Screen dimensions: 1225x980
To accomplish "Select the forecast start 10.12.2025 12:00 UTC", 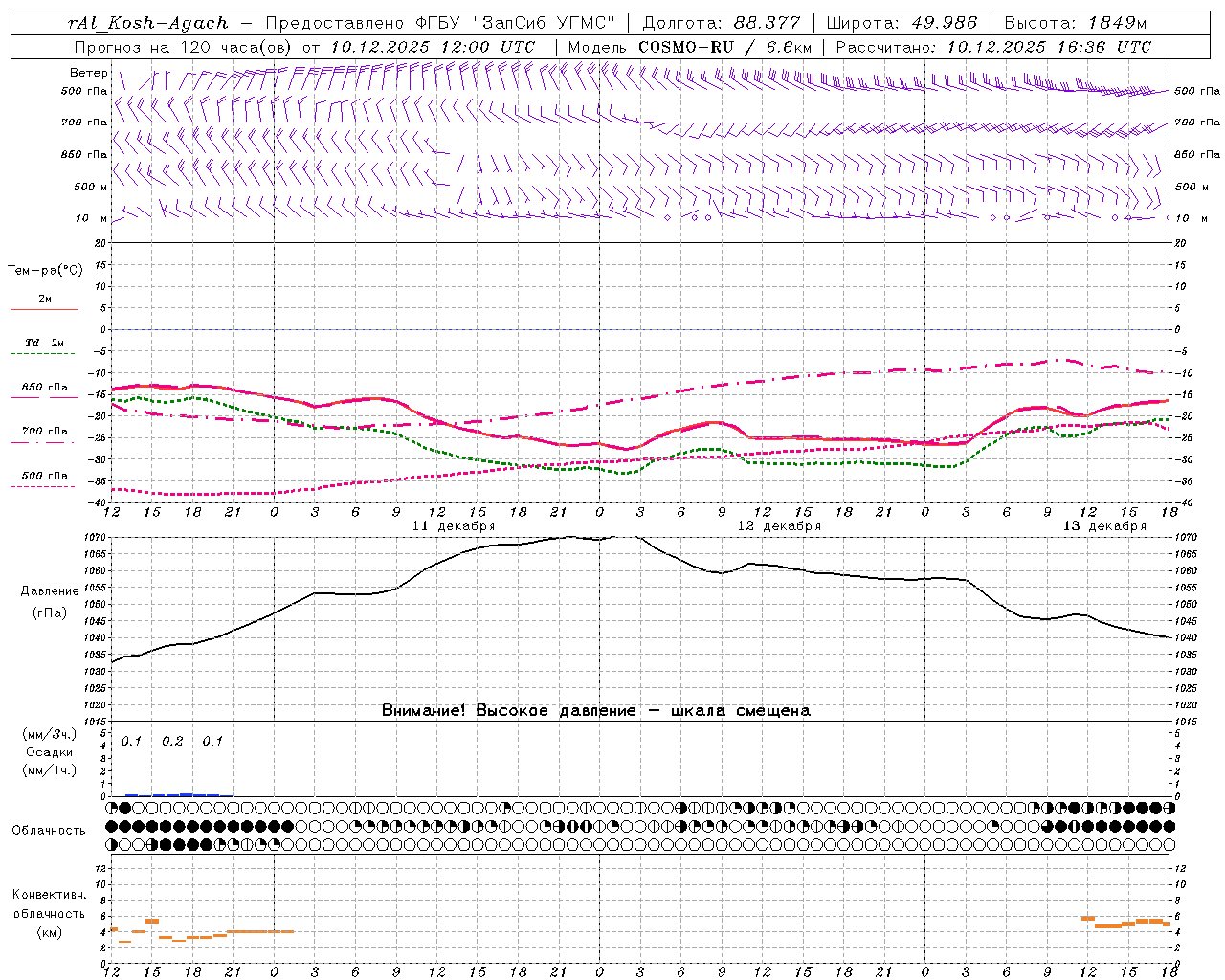I will [x=433, y=47].
